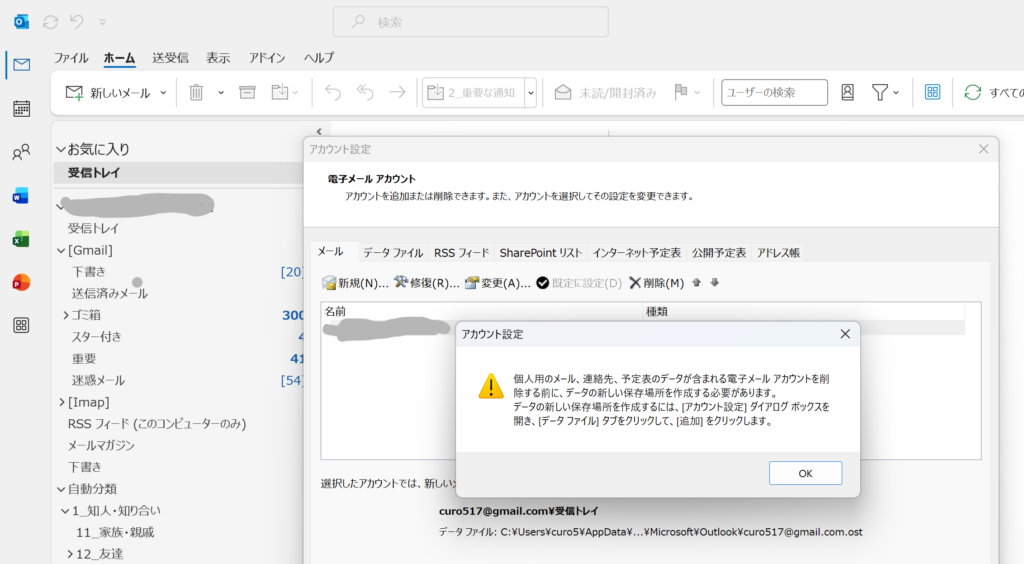Open the 送受信 ribbon tab
Image resolution: width=1024 pixels, height=564 pixels.
click(x=170, y=58)
